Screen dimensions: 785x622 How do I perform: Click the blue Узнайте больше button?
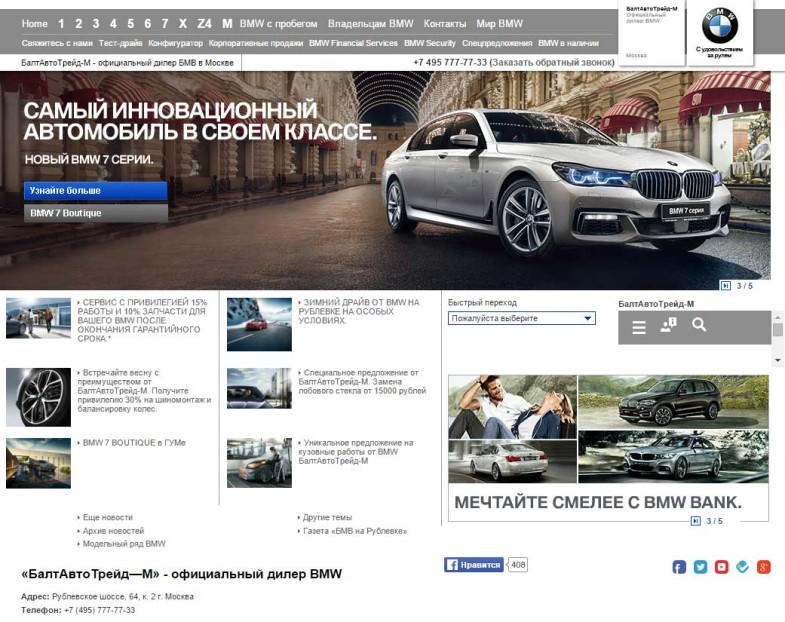click(x=96, y=191)
